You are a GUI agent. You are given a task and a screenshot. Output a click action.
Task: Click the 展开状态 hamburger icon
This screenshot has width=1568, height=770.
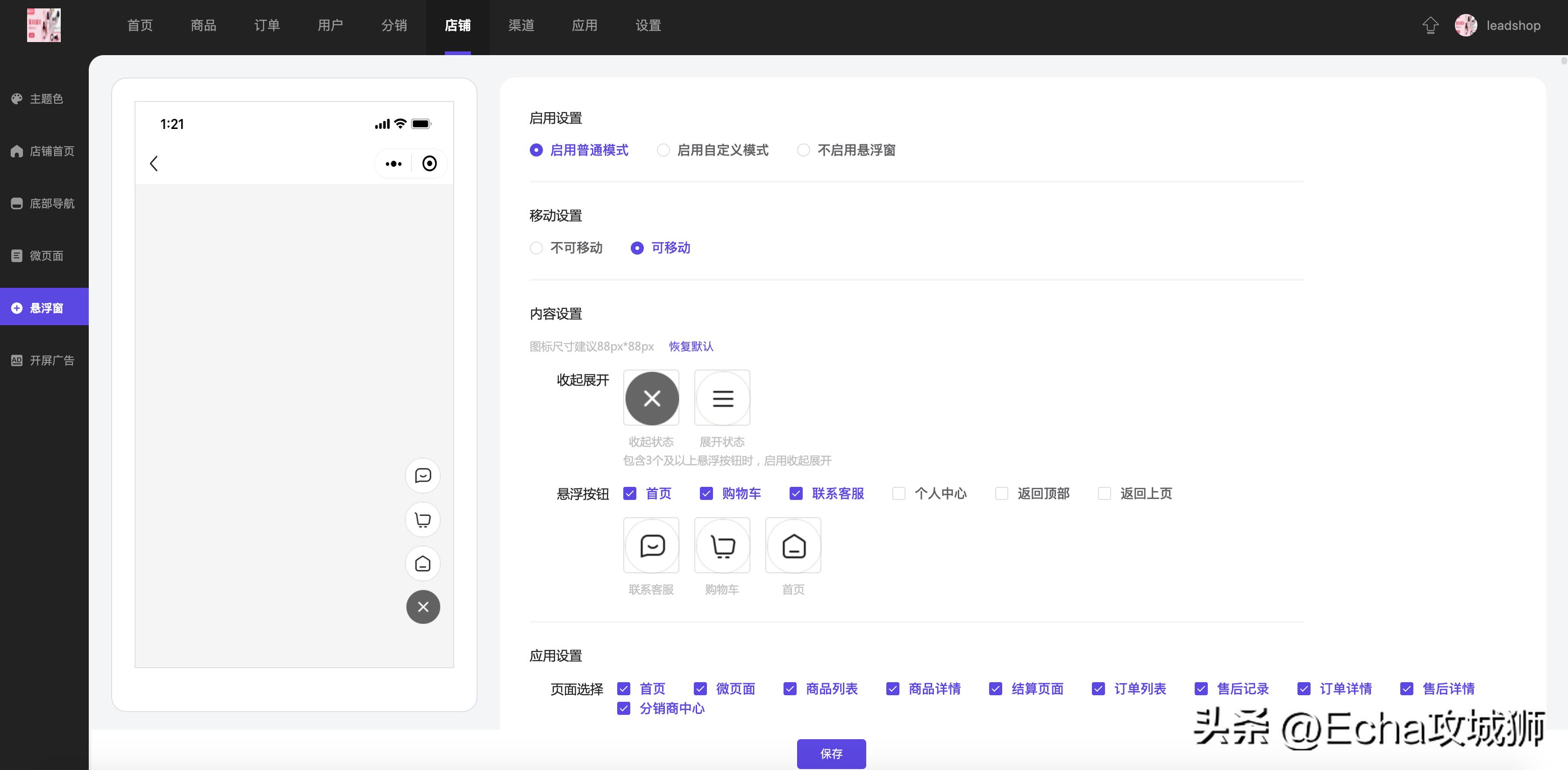(722, 398)
